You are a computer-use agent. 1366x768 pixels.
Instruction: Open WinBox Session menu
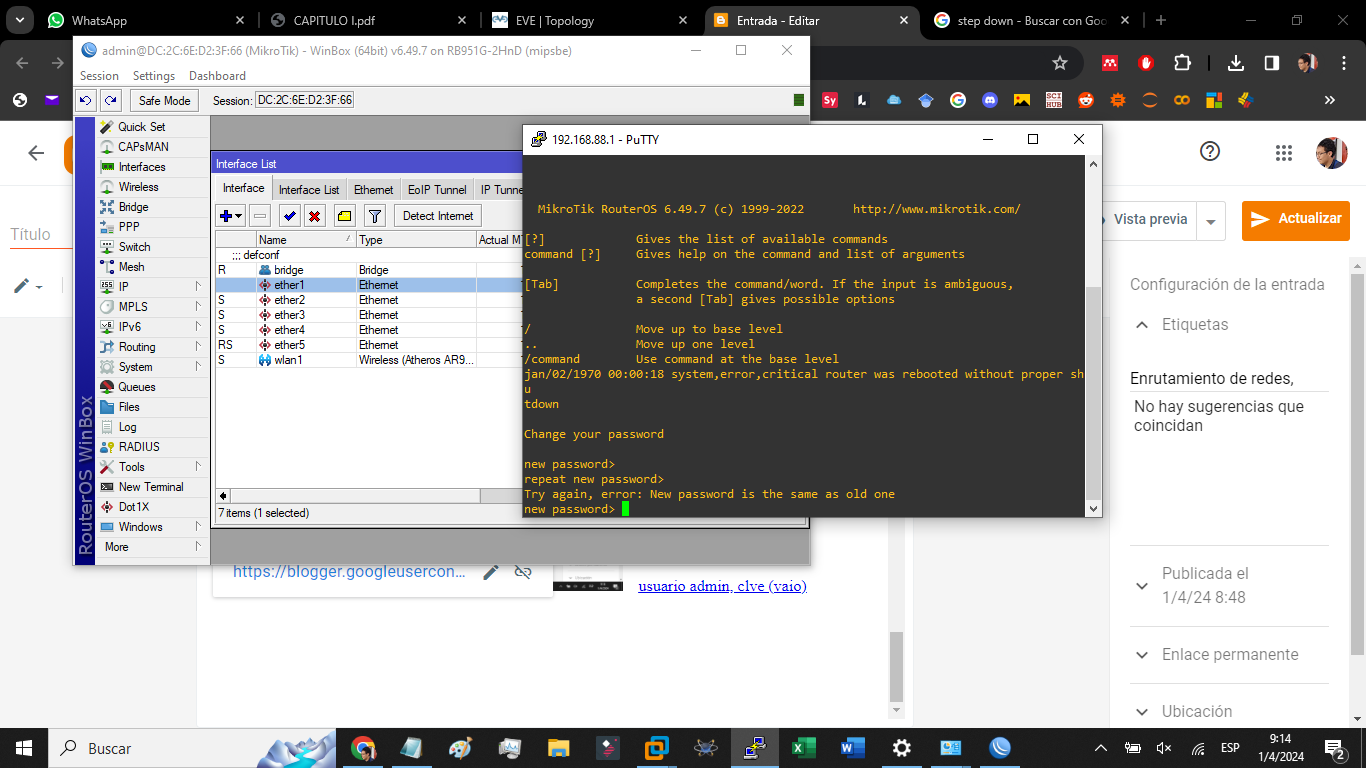point(99,76)
